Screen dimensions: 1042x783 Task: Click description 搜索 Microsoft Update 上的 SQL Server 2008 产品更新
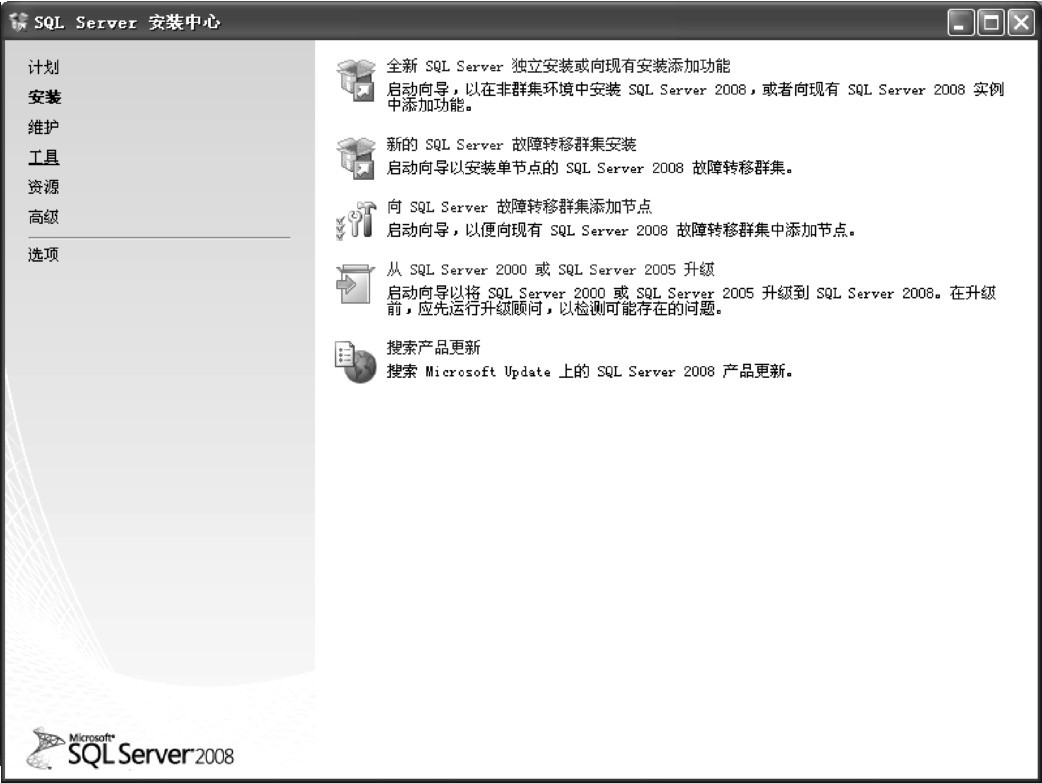[x=589, y=371]
